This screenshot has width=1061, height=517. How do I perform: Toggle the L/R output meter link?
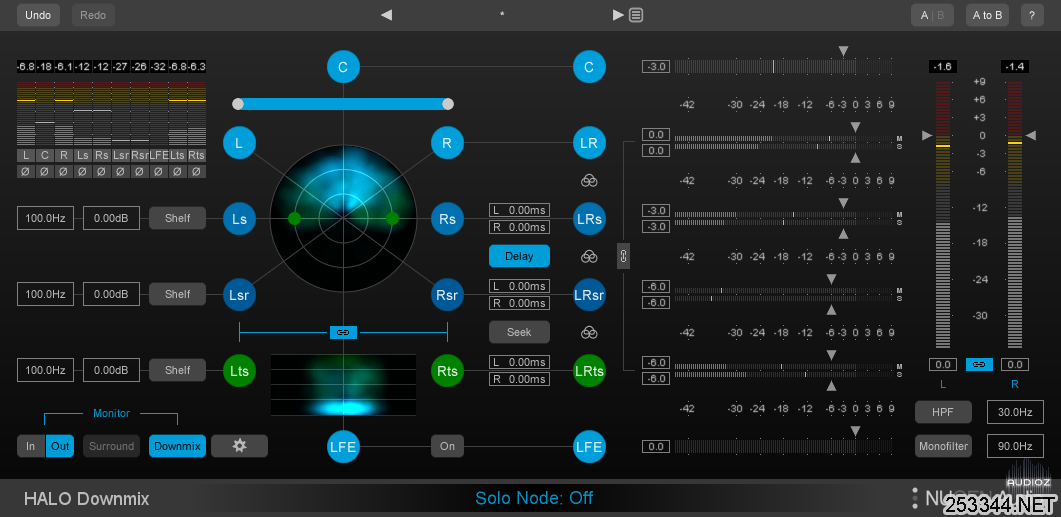979,365
